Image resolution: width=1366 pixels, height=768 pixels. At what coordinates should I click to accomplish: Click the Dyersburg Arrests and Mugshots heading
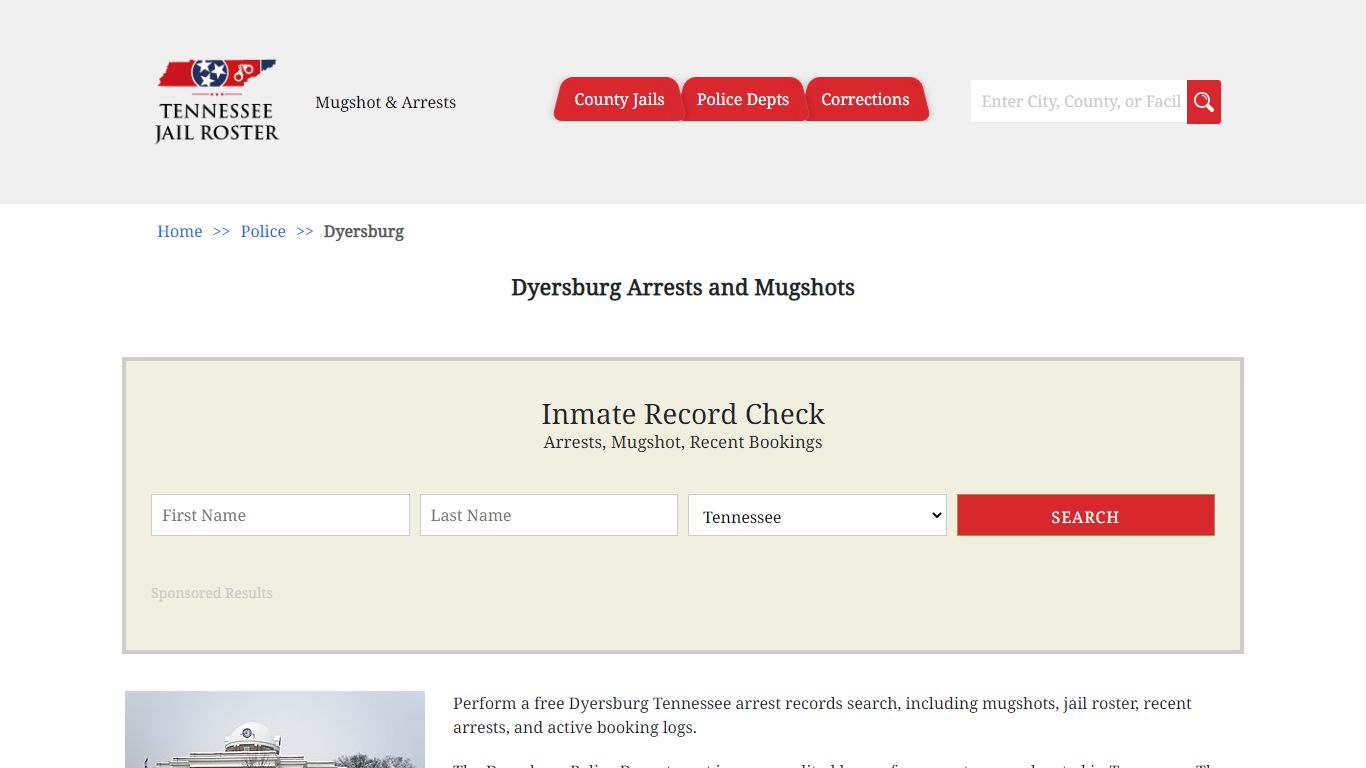683,288
